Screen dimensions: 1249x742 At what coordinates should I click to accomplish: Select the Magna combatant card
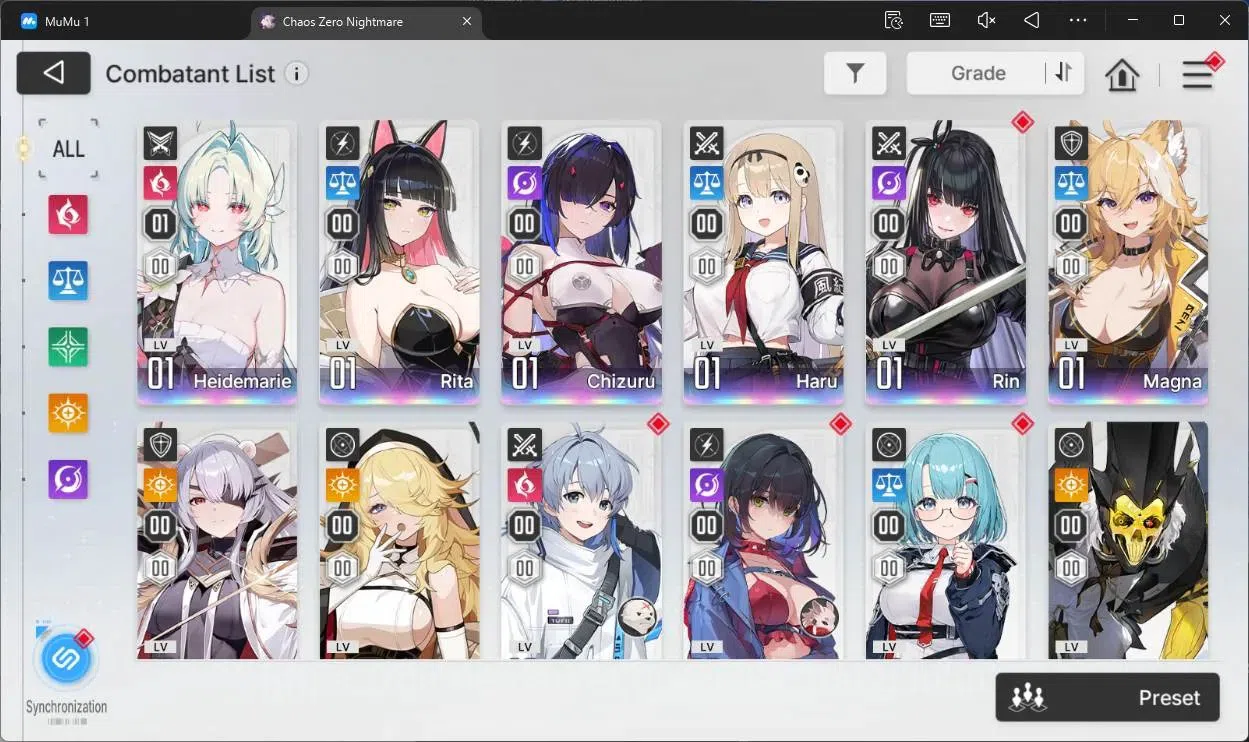1128,263
